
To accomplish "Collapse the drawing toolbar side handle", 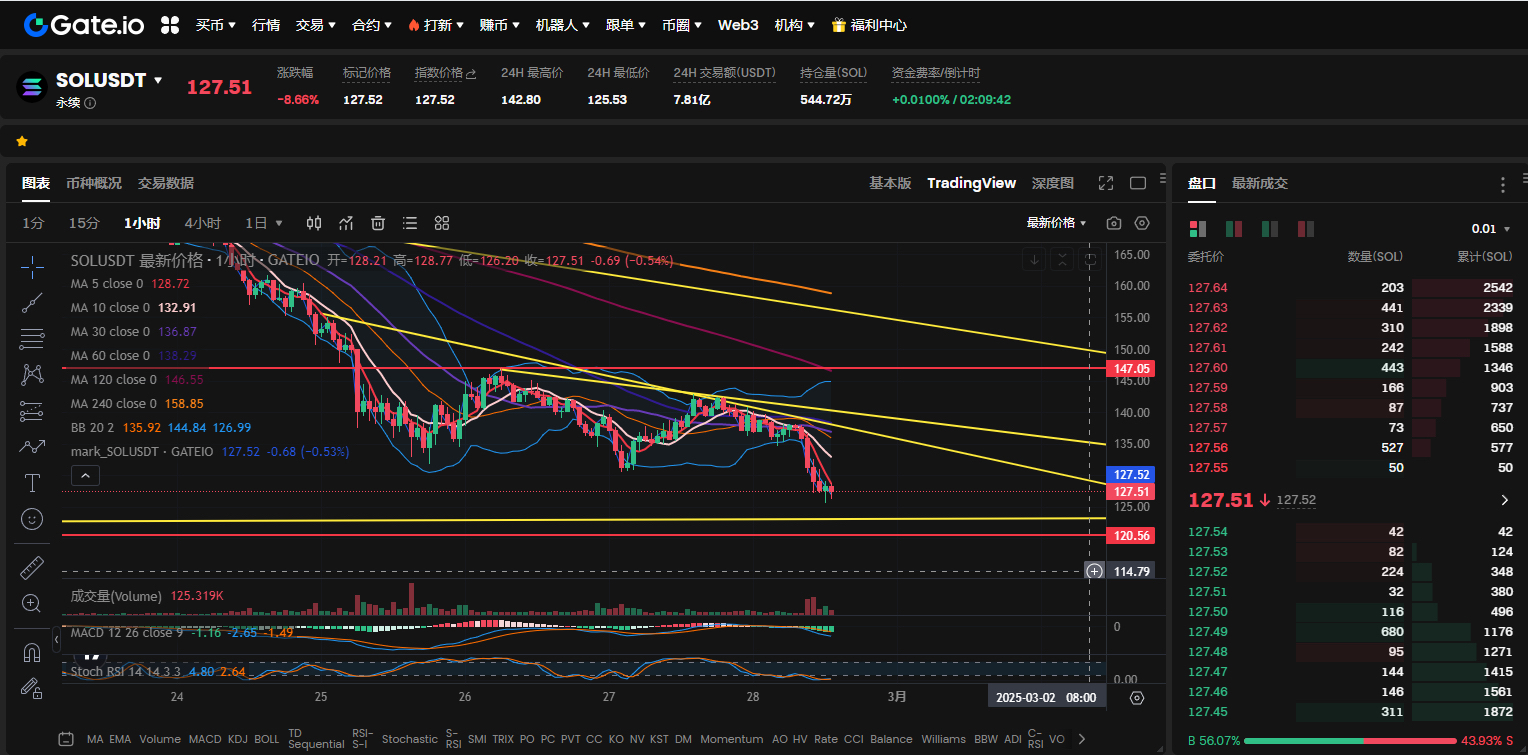I will tap(58, 637).
